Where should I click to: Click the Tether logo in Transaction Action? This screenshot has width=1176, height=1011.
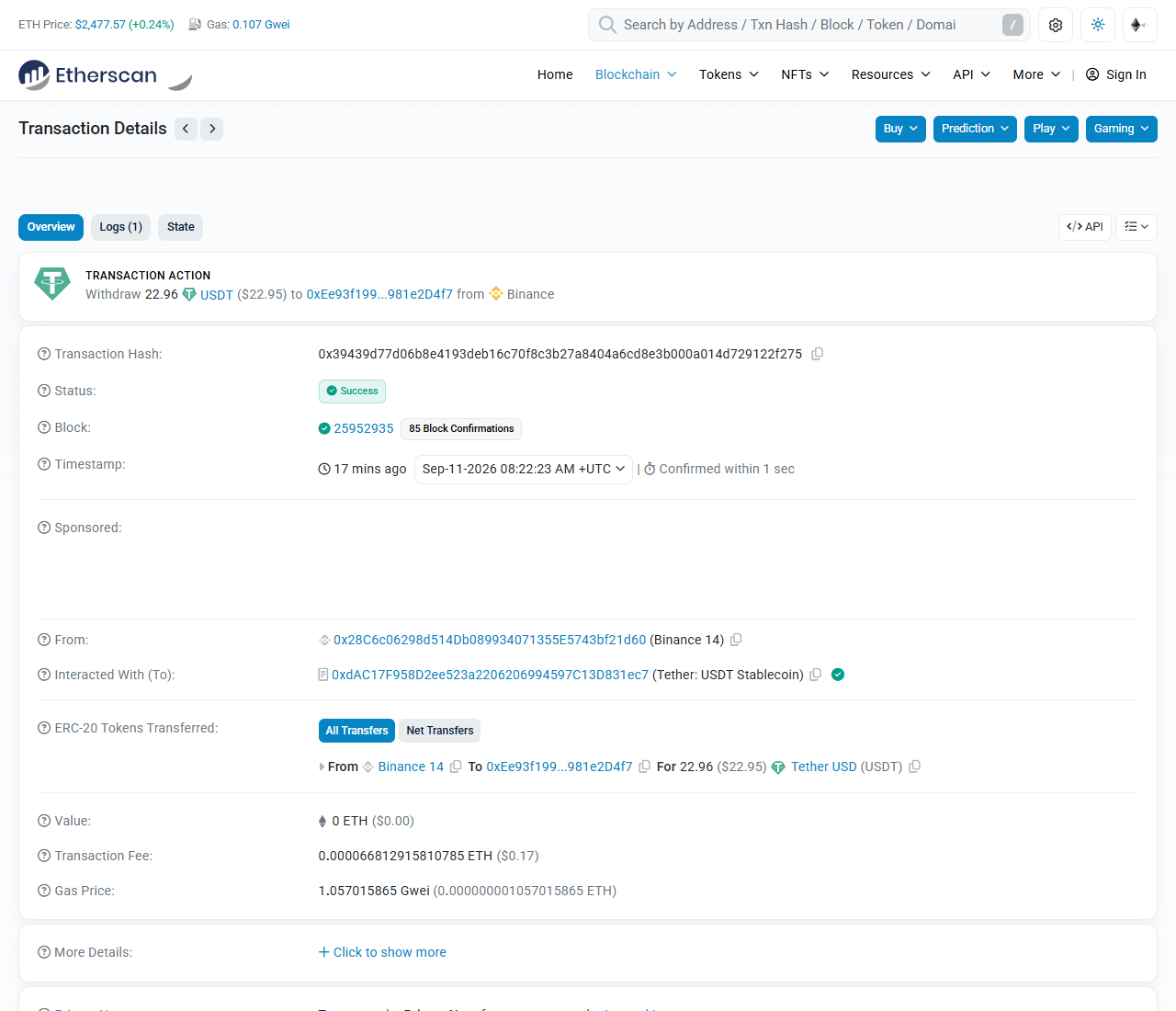pos(52,283)
